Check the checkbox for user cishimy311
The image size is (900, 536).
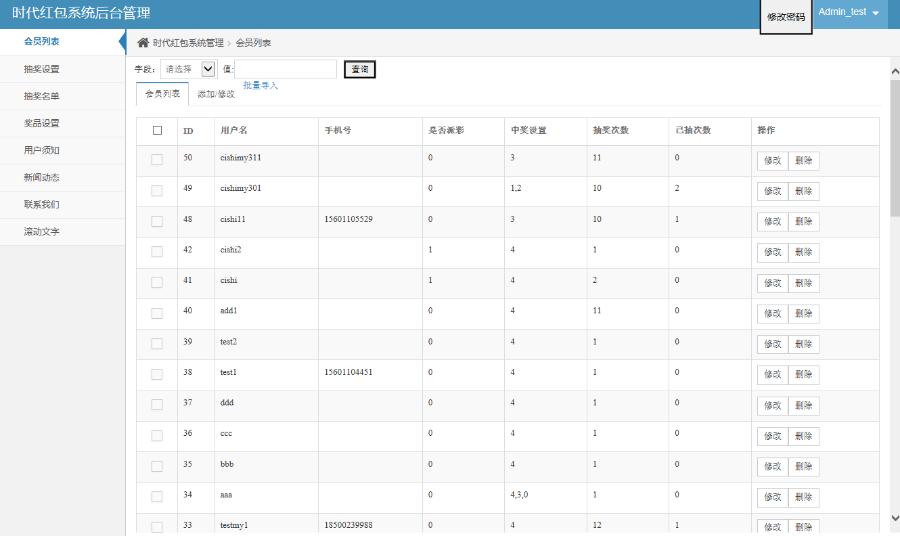pos(157,160)
